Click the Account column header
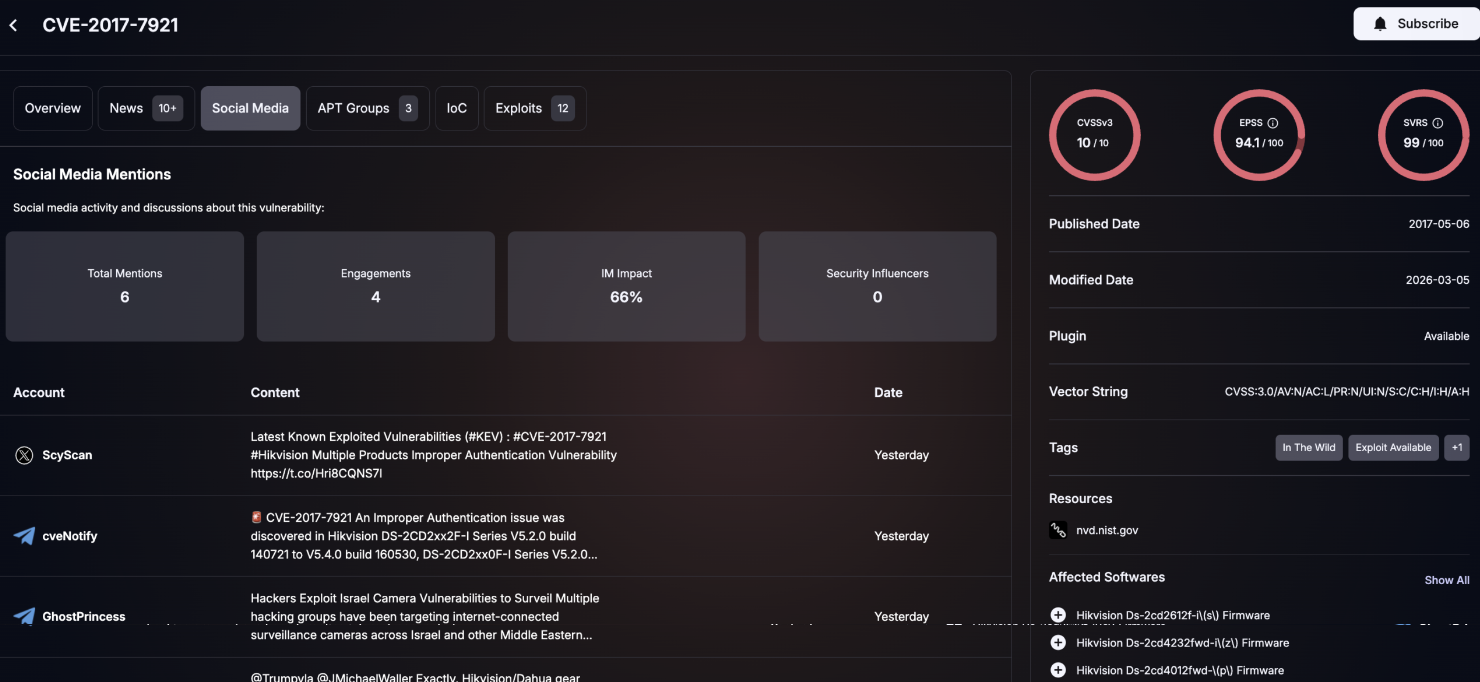This screenshot has width=1480, height=682. pyautogui.click(x=39, y=393)
